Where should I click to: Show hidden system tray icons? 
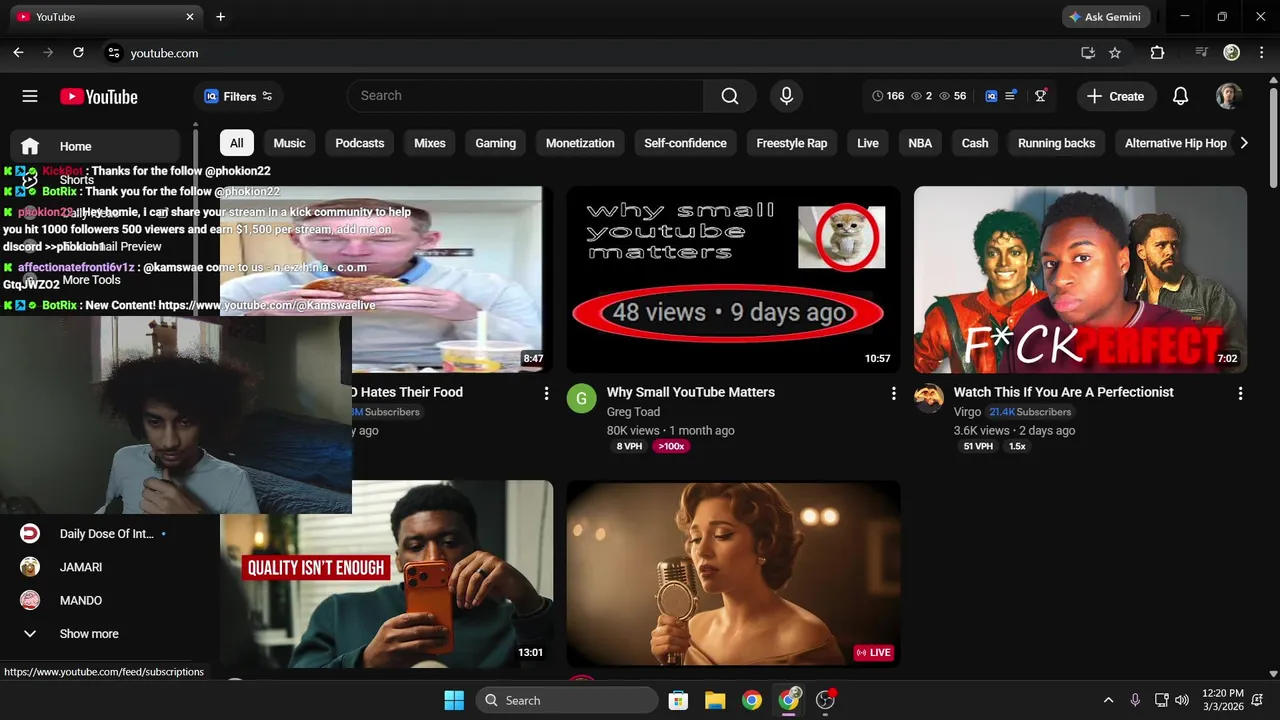point(1108,700)
